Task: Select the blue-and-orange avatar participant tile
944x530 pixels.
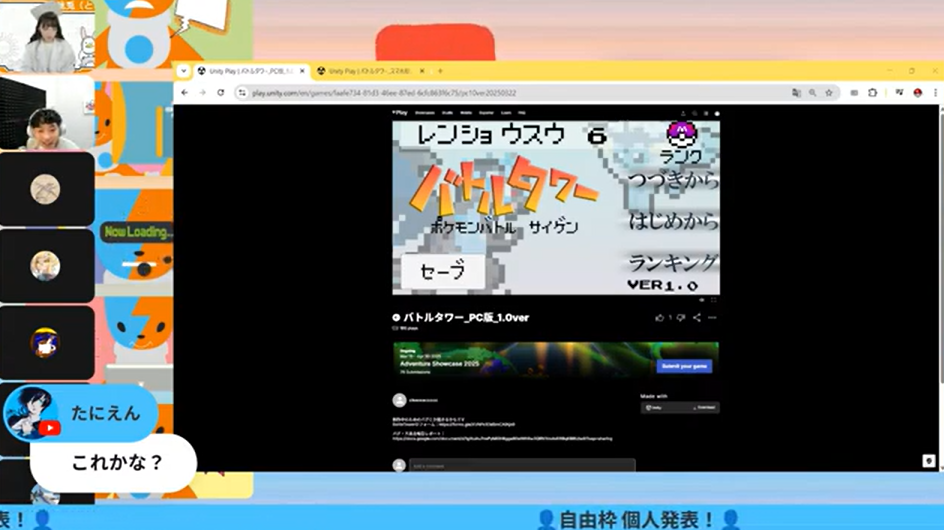Action: point(47,343)
